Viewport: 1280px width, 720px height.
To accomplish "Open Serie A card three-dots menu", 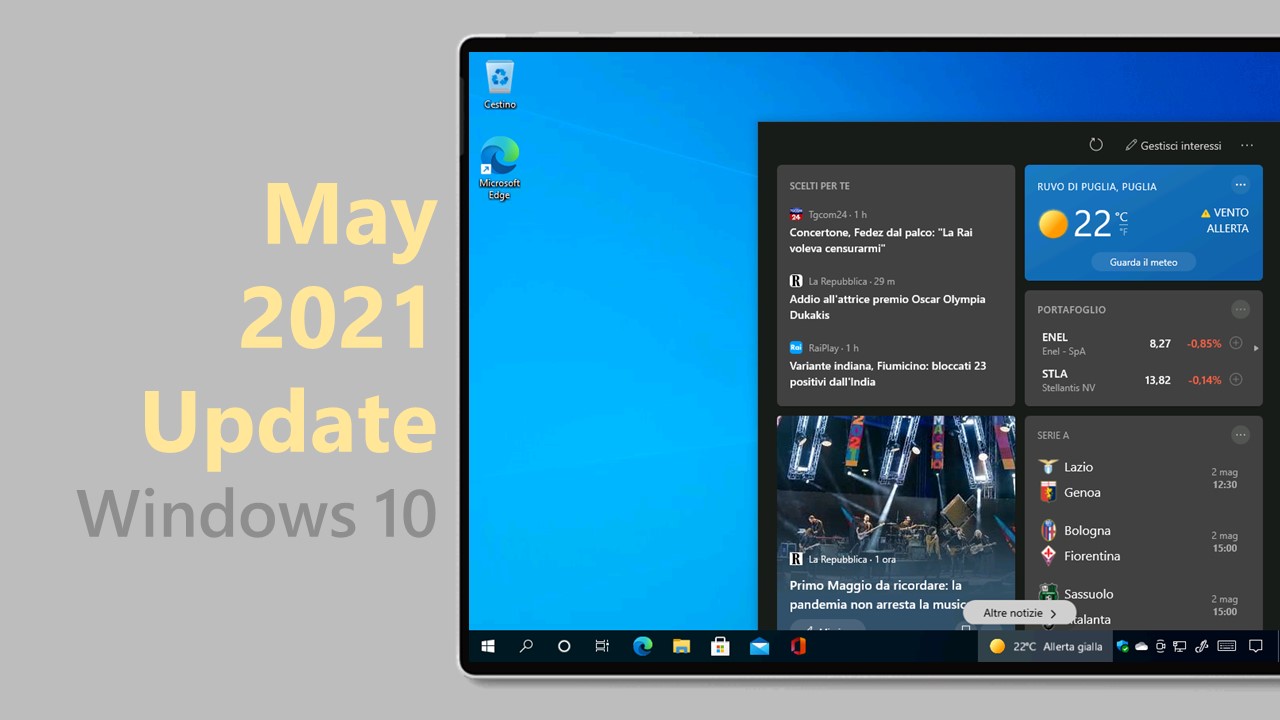I will click(x=1241, y=435).
